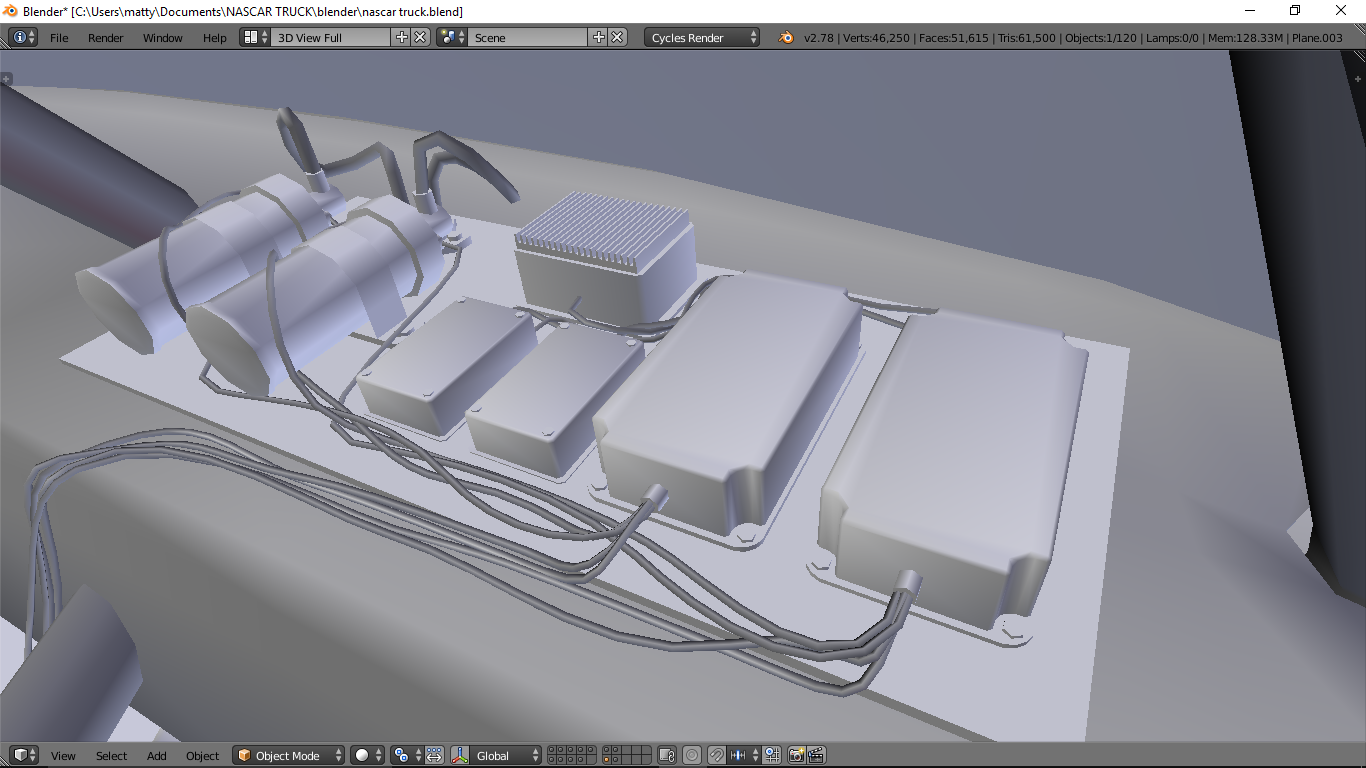
Task: Toggle the 3D manipulator widget
Action: coord(460,755)
